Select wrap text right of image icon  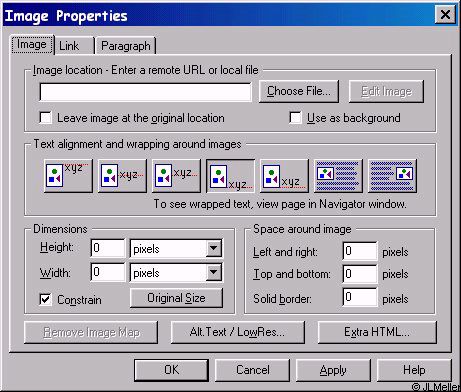(x=338, y=176)
